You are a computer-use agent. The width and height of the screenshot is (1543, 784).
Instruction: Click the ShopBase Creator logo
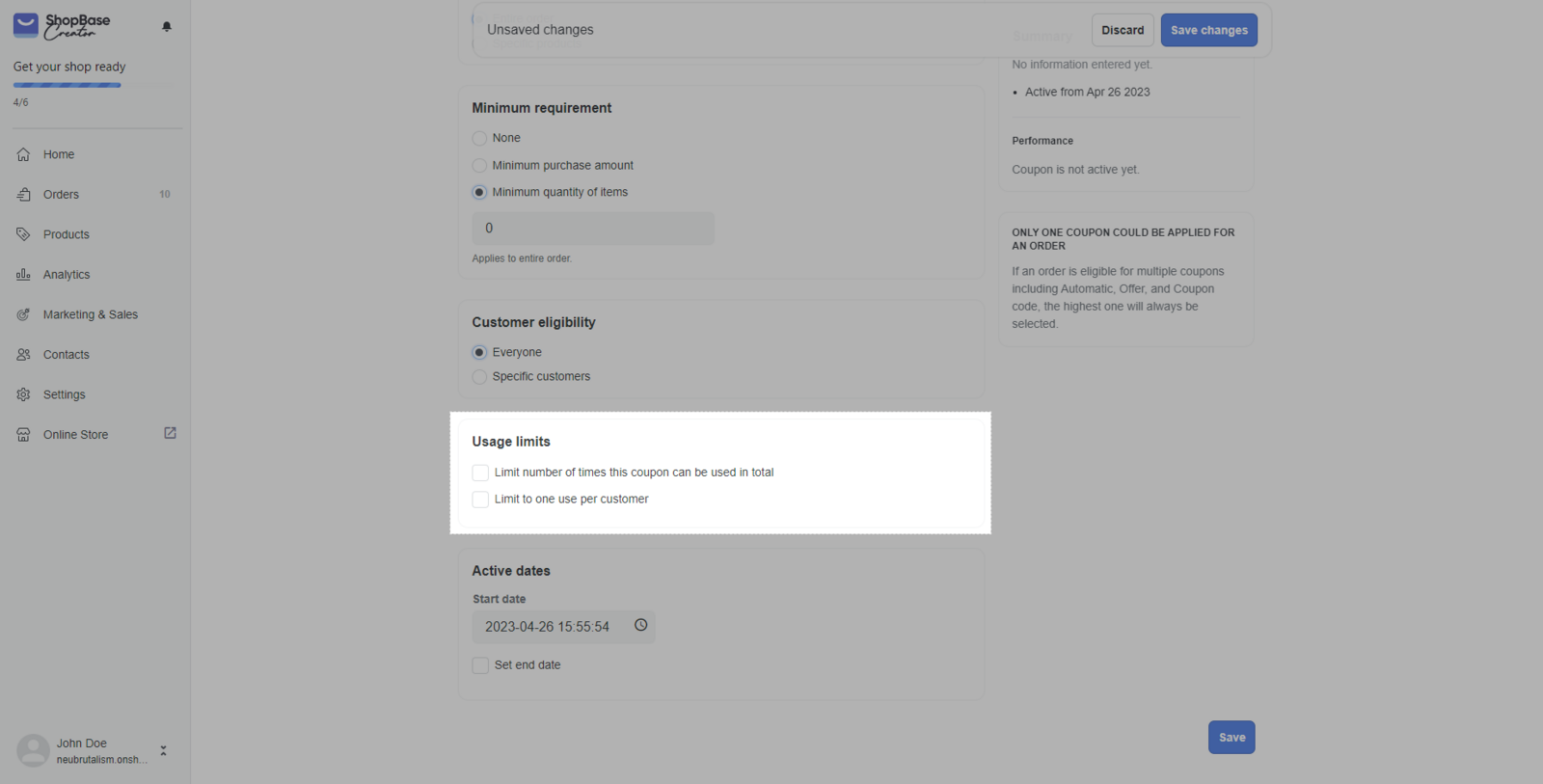pos(62,26)
